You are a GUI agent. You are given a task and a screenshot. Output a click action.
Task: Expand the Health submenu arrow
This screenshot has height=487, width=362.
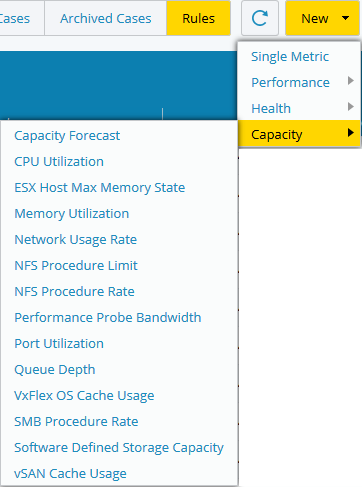click(x=350, y=107)
